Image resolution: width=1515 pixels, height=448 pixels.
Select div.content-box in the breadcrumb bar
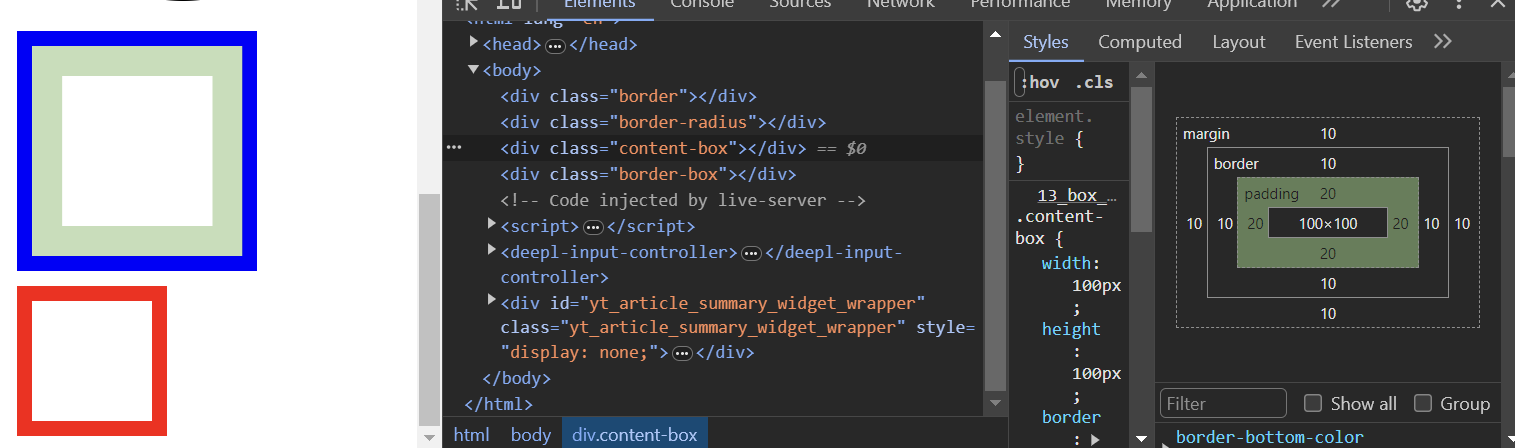pos(634,434)
